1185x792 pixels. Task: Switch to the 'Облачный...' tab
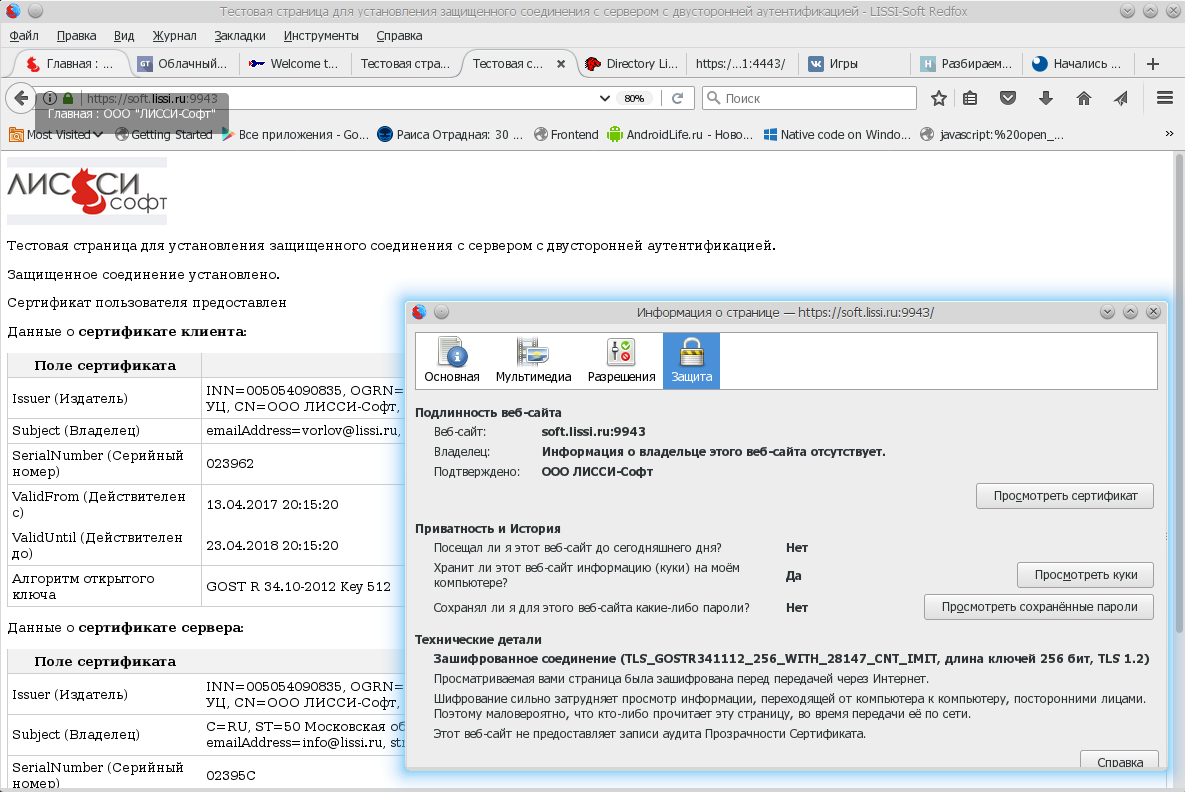pyautogui.click(x=183, y=64)
